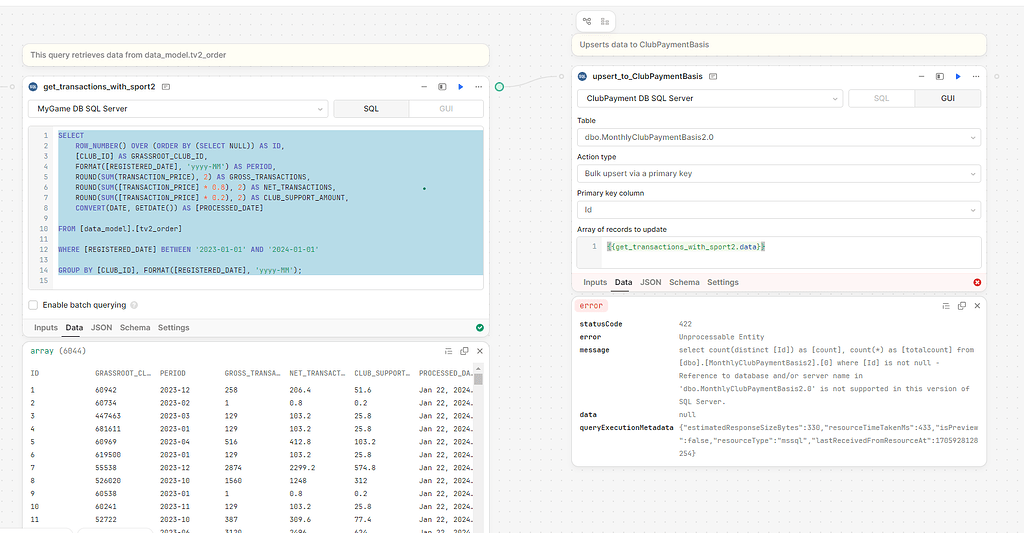Screen dimensions: 1024x533
Task: Switch left query to GUI mode
Action: pyautogui.click(x=446, y=108)
